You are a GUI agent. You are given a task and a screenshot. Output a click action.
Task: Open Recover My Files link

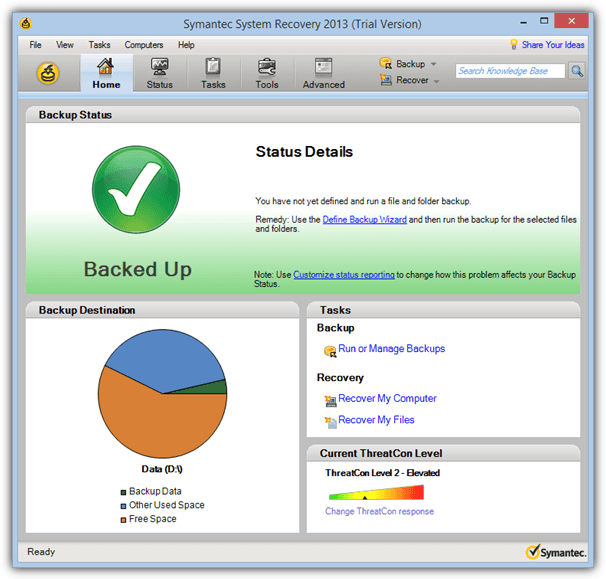(376, 420)
